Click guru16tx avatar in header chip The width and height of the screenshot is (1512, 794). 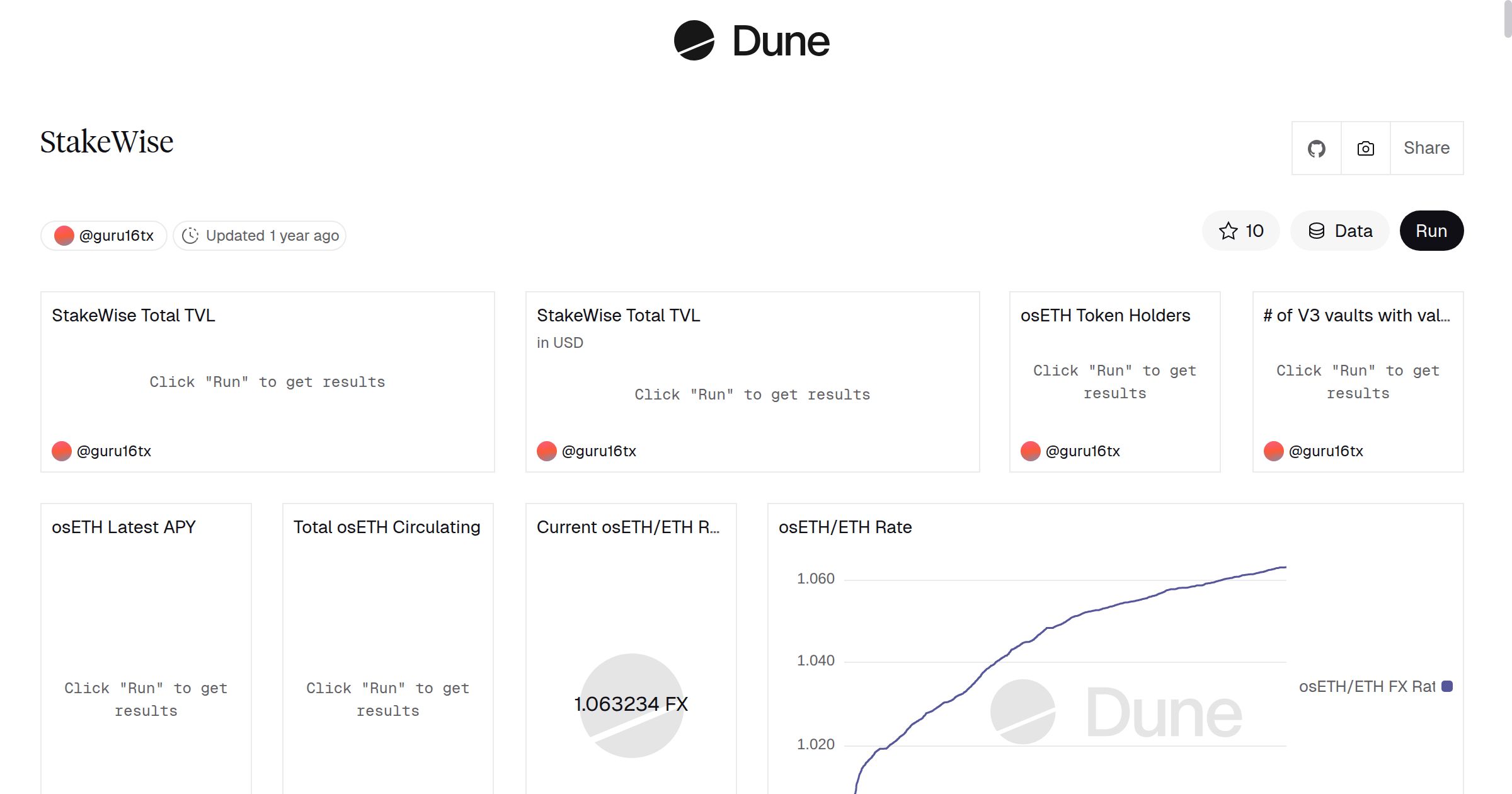64,236
